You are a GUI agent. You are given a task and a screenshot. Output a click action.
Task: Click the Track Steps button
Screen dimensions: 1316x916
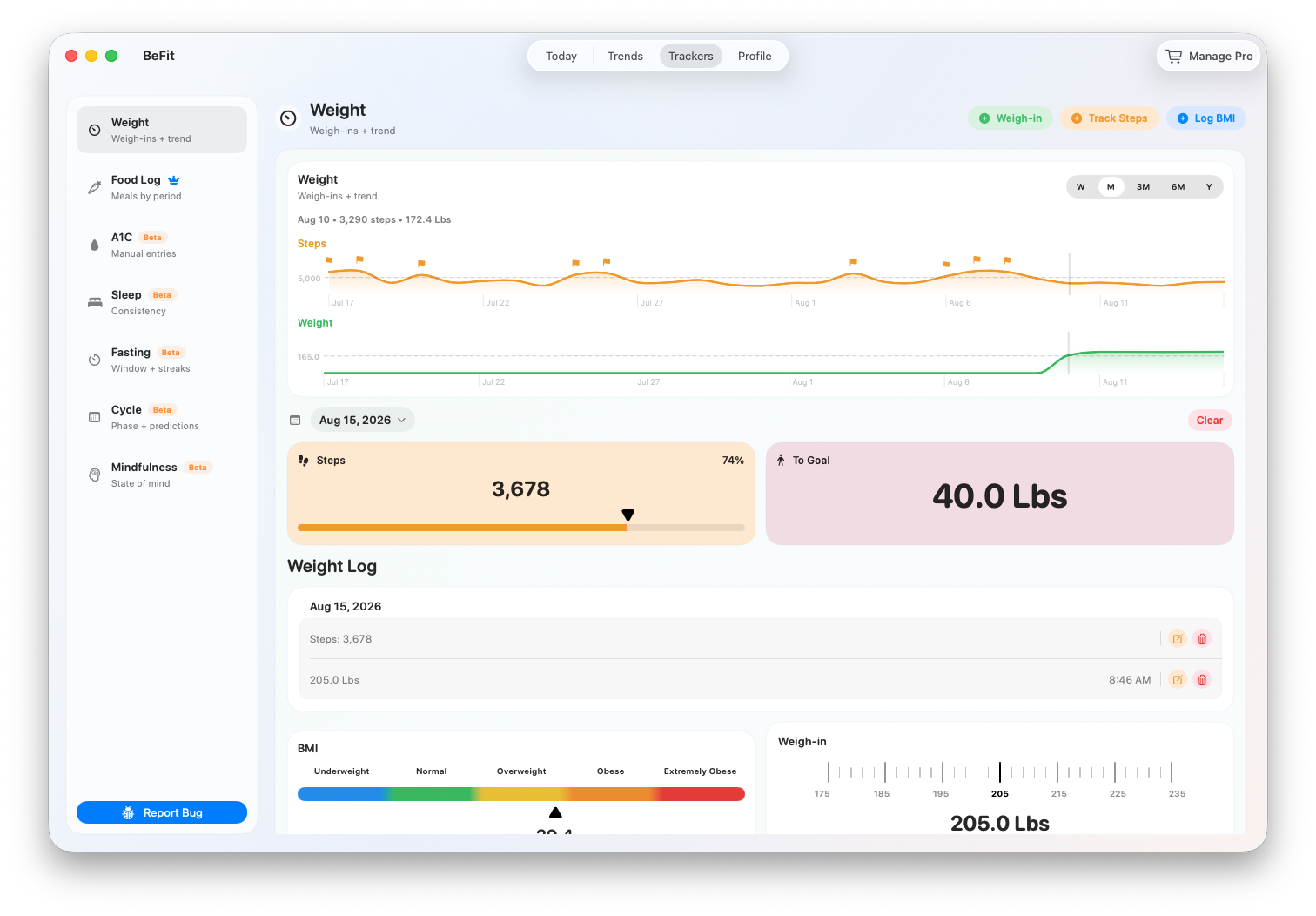pyautogui.click(x=1109, y=118)
